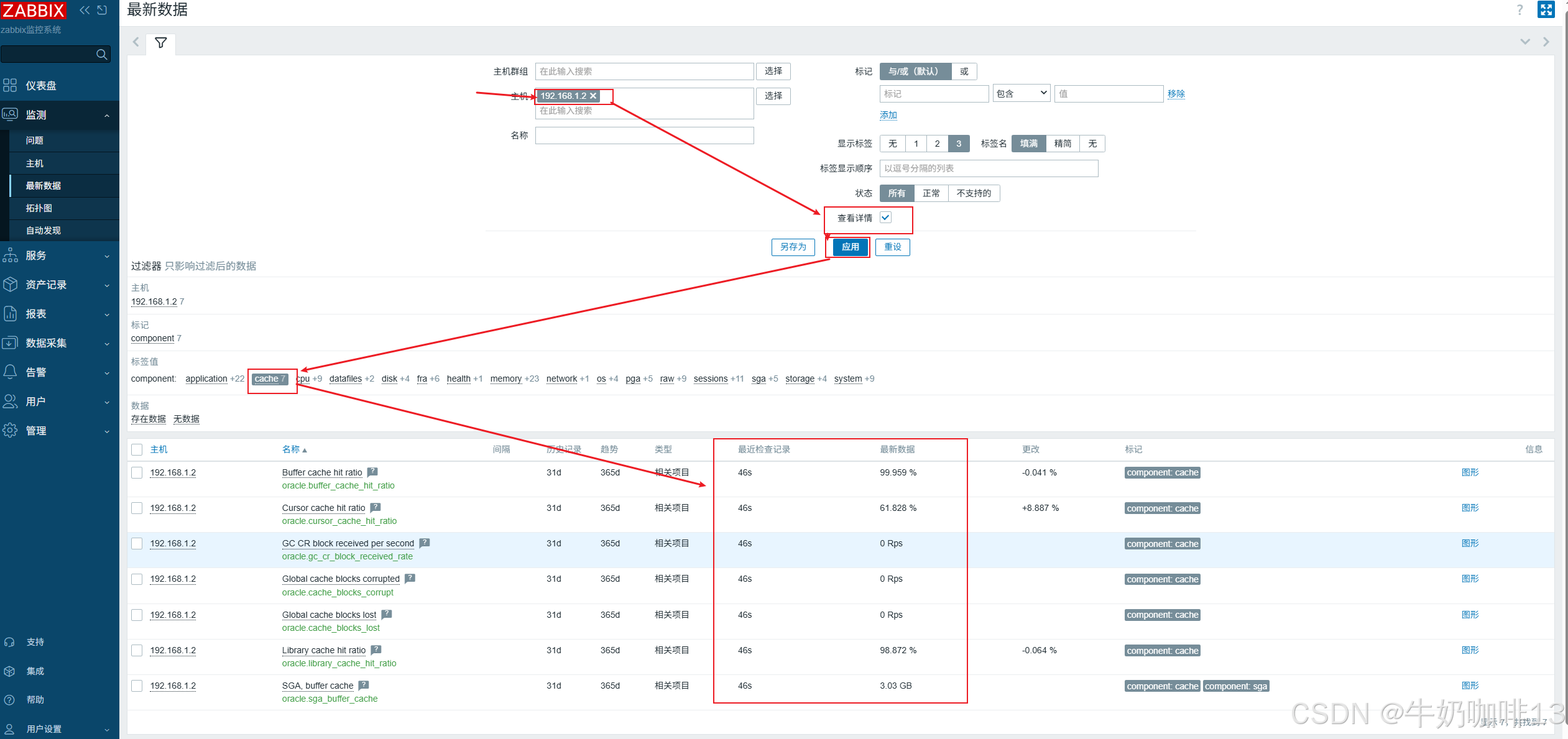The height and width of the screenshot is (739, 1568).
Task: Remove the 192.168.1.2 host tag via x
Action: (593, 96)
